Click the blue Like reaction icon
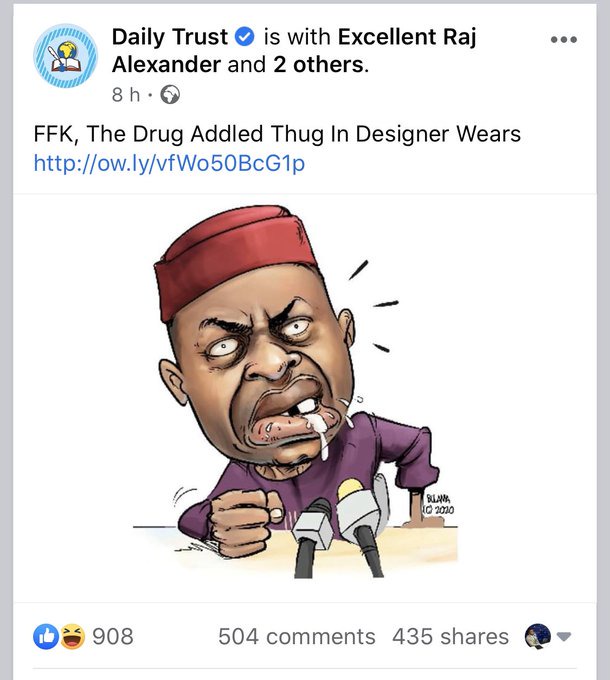This screenshot has height=680, width=610. (x=46, y=636)
